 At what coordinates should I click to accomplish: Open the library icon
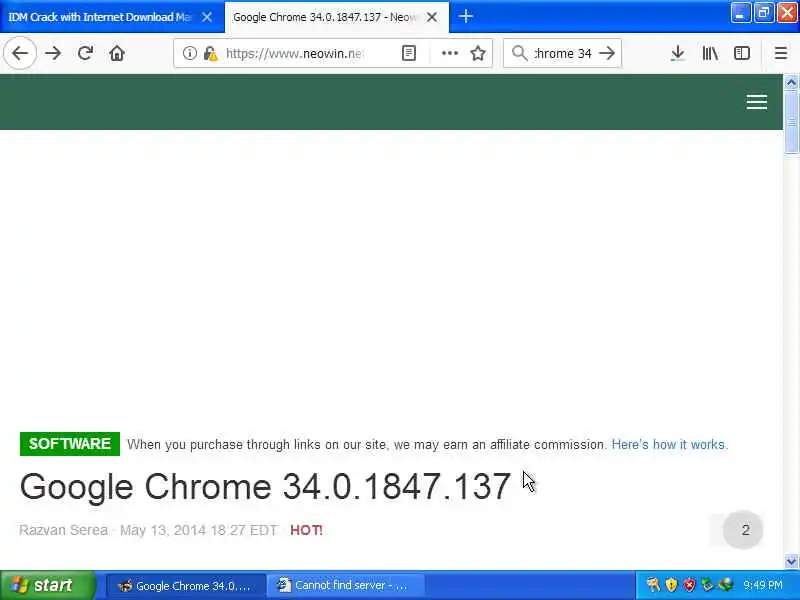[710, 53]
